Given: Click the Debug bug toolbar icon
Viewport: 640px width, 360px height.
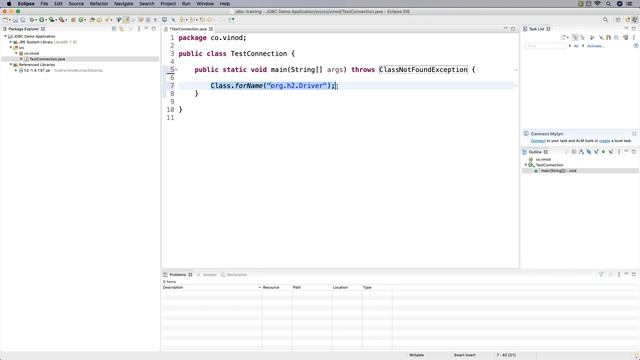Looking at the screenshot, I should pos(31,20).
